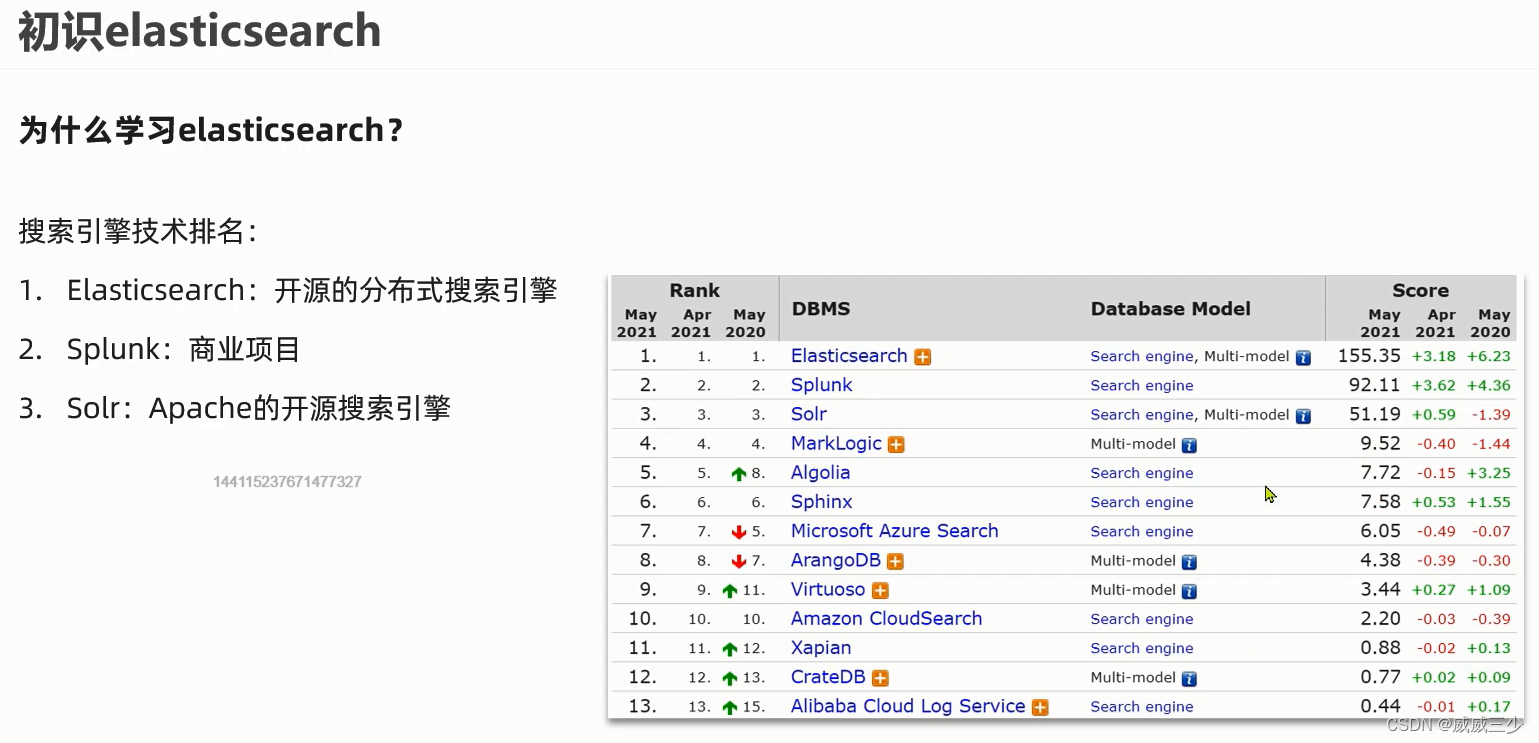The width and height of the screenshot is (1539, 743).
Task: Open the Amazon CloudSearch link
Action: click(887, 618)
